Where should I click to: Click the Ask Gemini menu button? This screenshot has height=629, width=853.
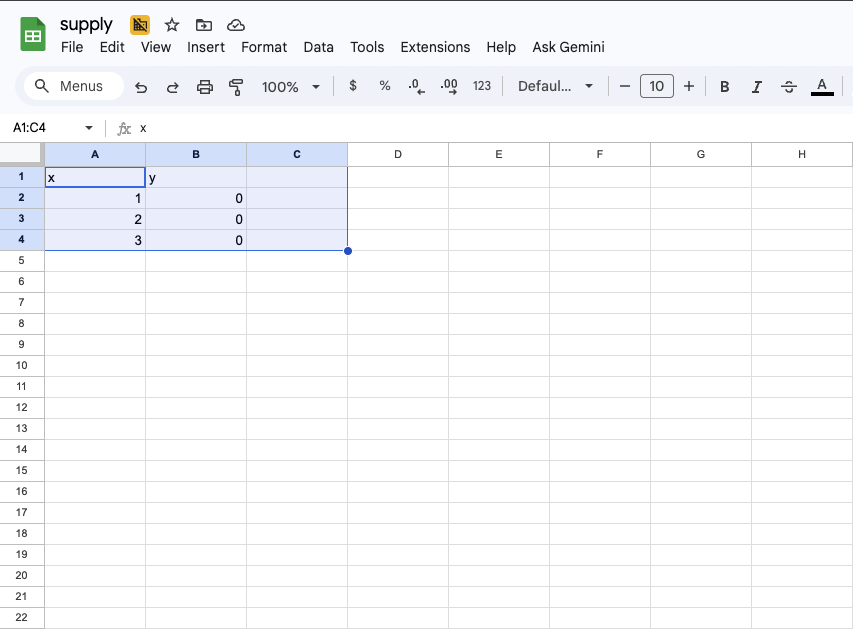tap(568, 47)
